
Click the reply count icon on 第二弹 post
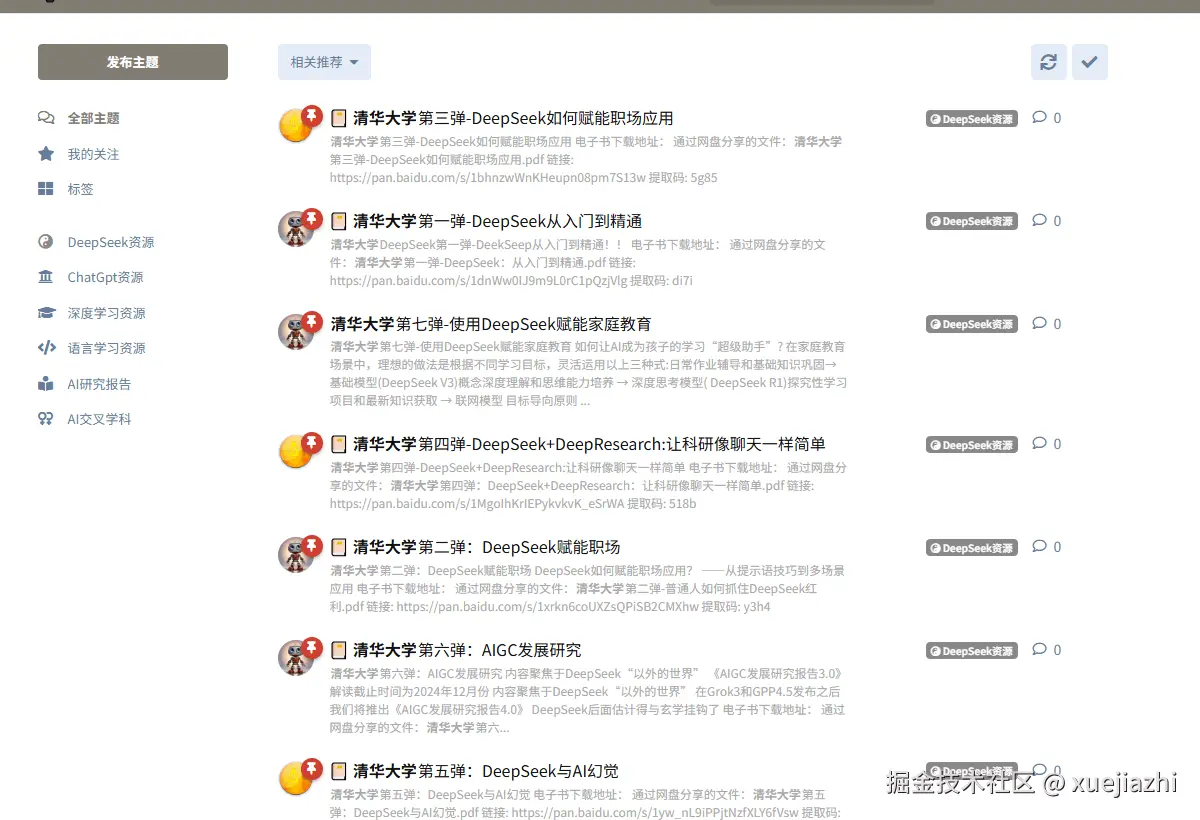(1039, 547)
